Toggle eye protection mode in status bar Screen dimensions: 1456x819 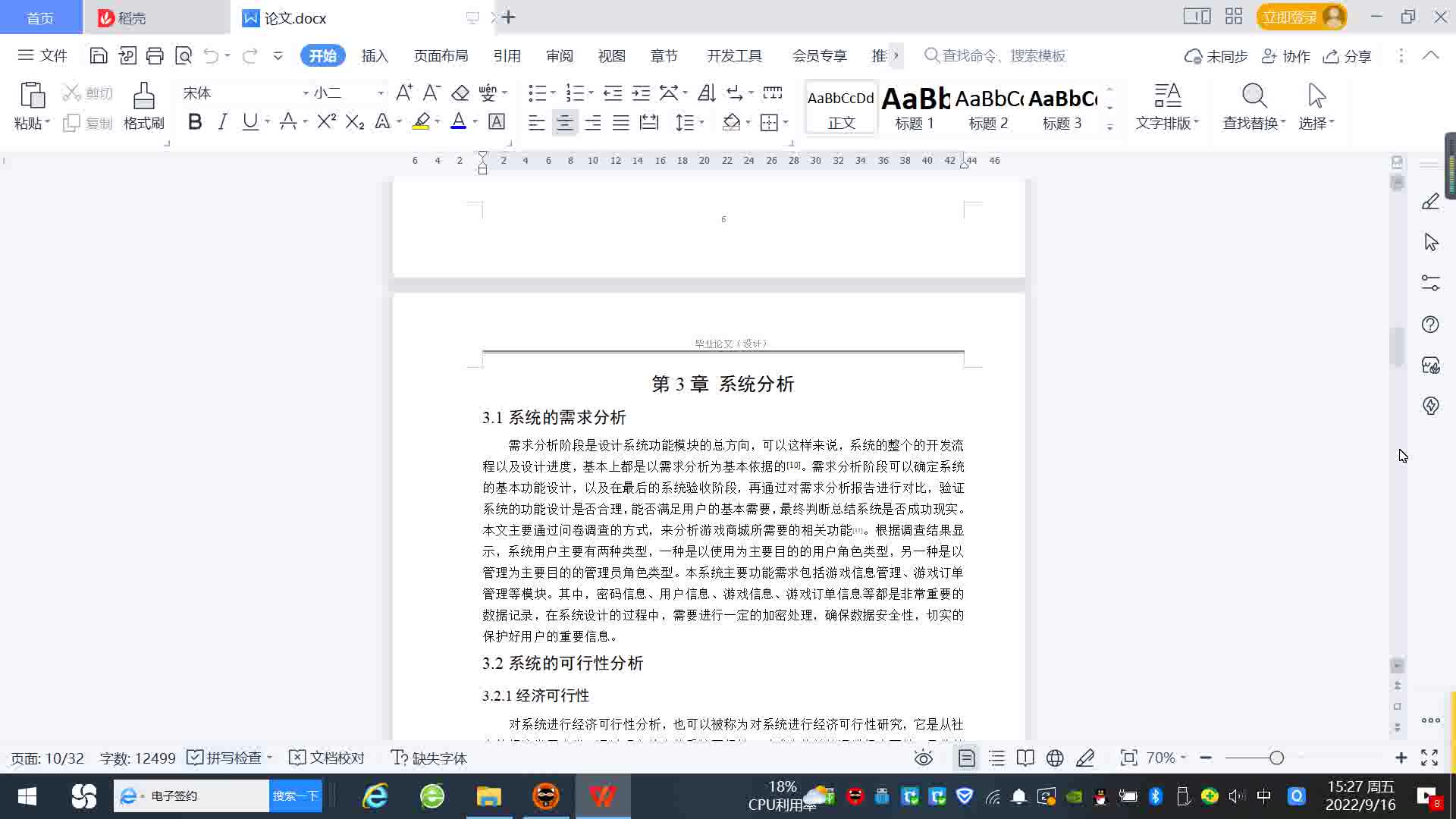(923, 758)
